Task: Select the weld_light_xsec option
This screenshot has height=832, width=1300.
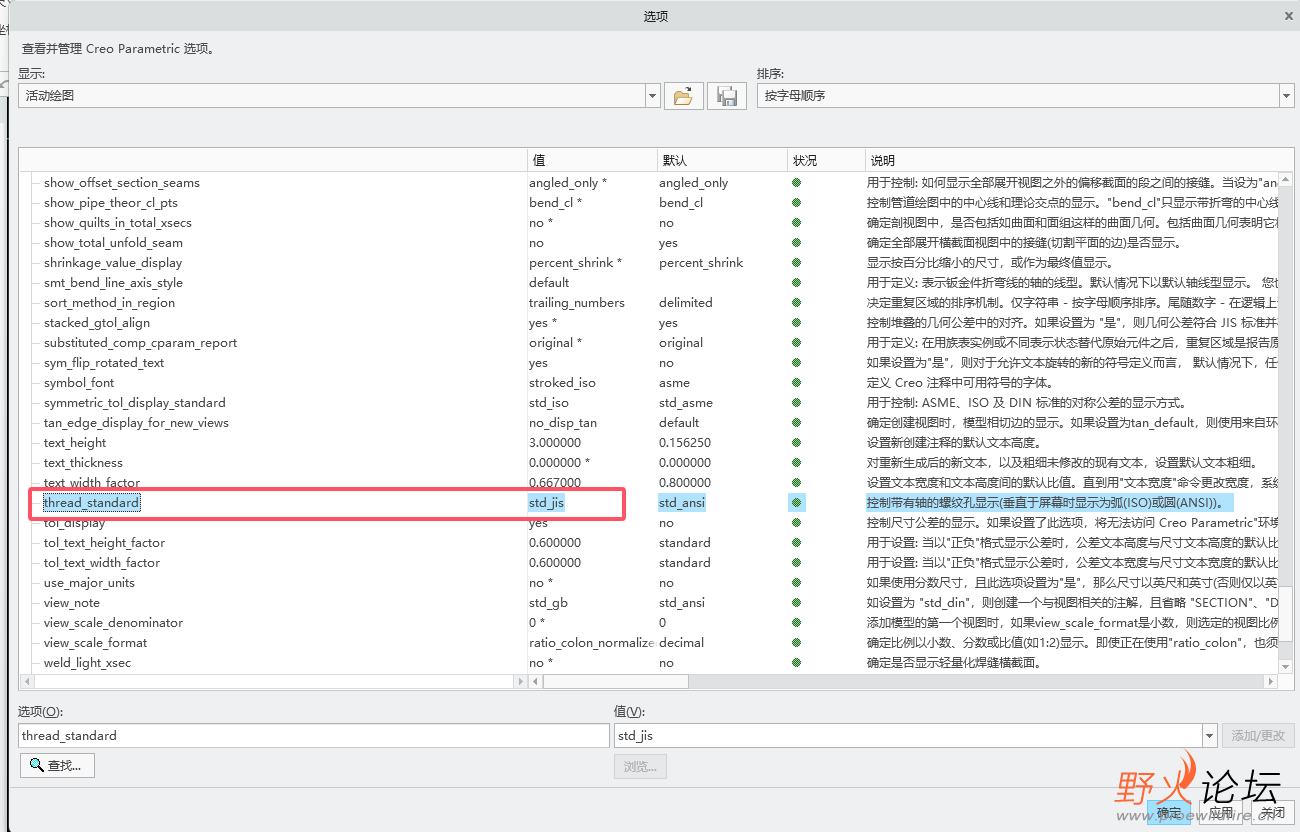Action: click(87, 663)
